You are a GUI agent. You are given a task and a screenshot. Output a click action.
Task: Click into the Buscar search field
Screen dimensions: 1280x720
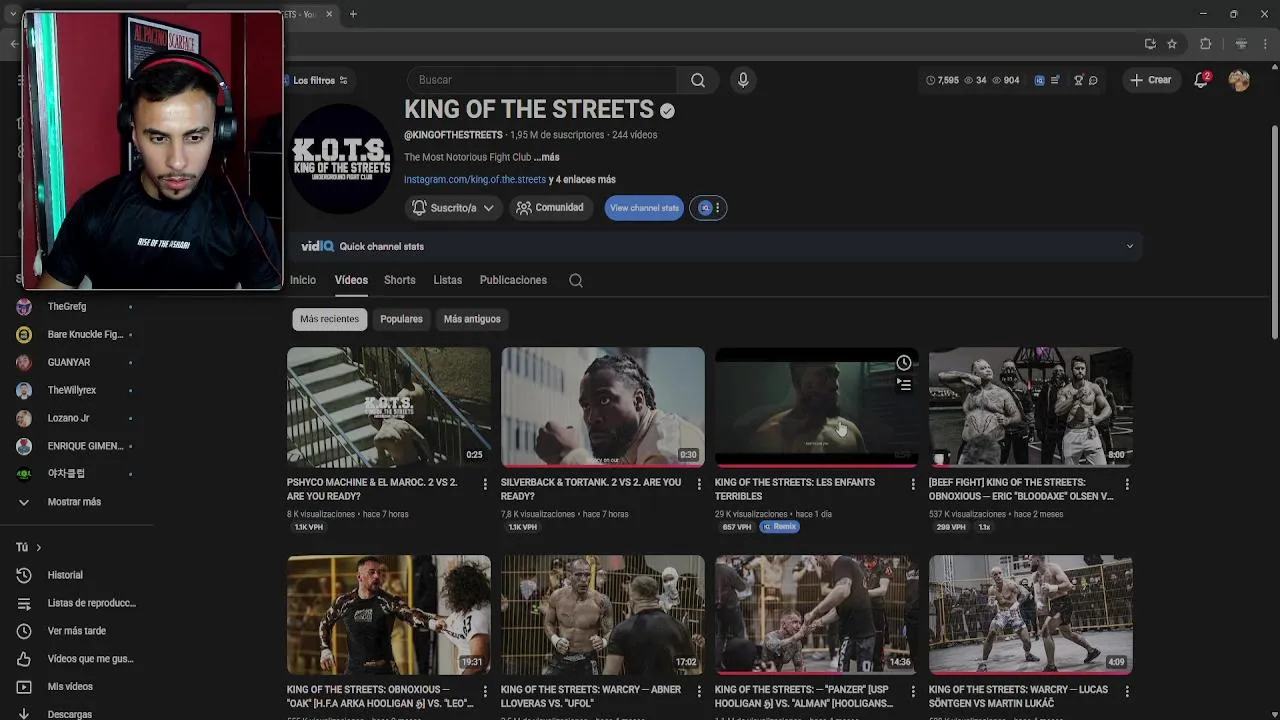coord(541,80)
